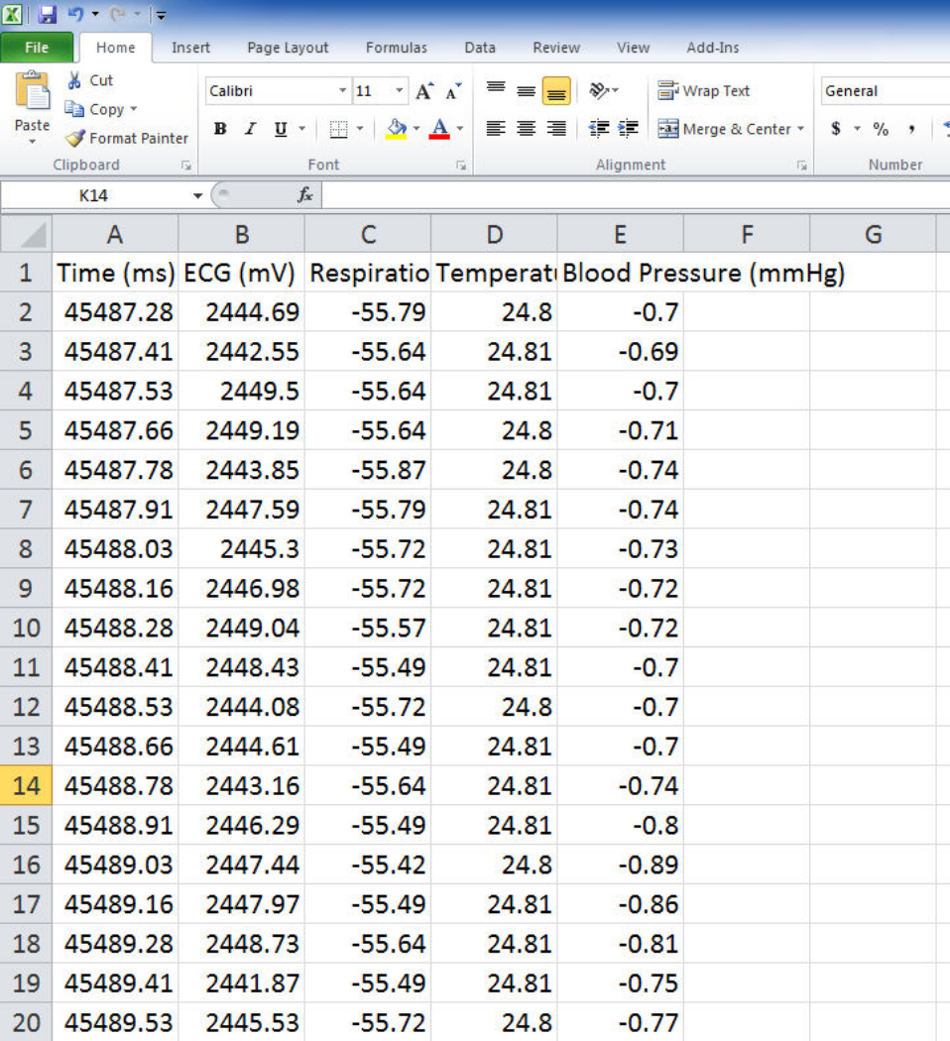Viewport: 950px width, 1041px height.
Task: Click the yellow Fill Color bucket
Action: (x=397, y=129)
